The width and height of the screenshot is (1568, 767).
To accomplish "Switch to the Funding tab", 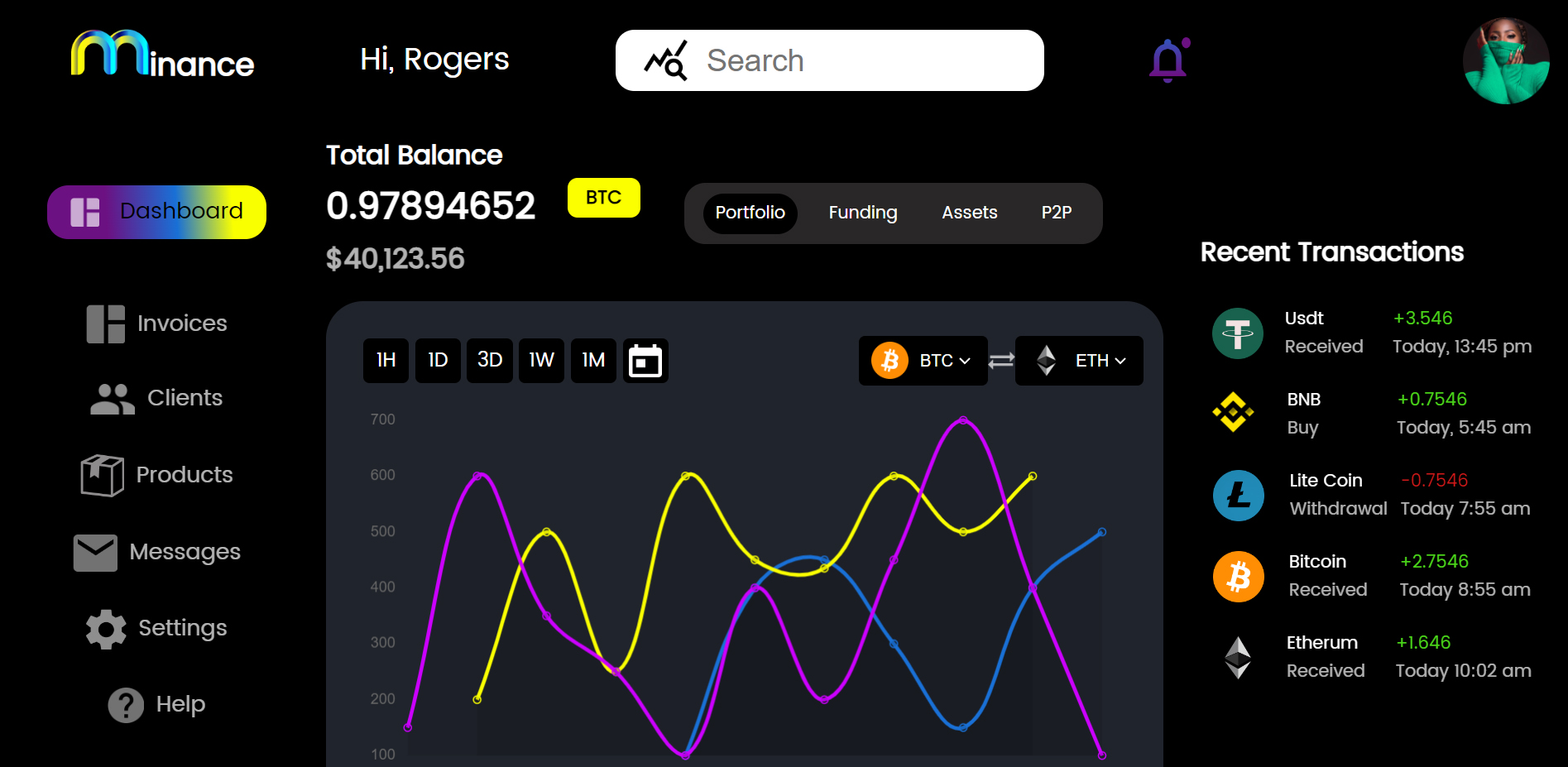I will pos(863,213).
